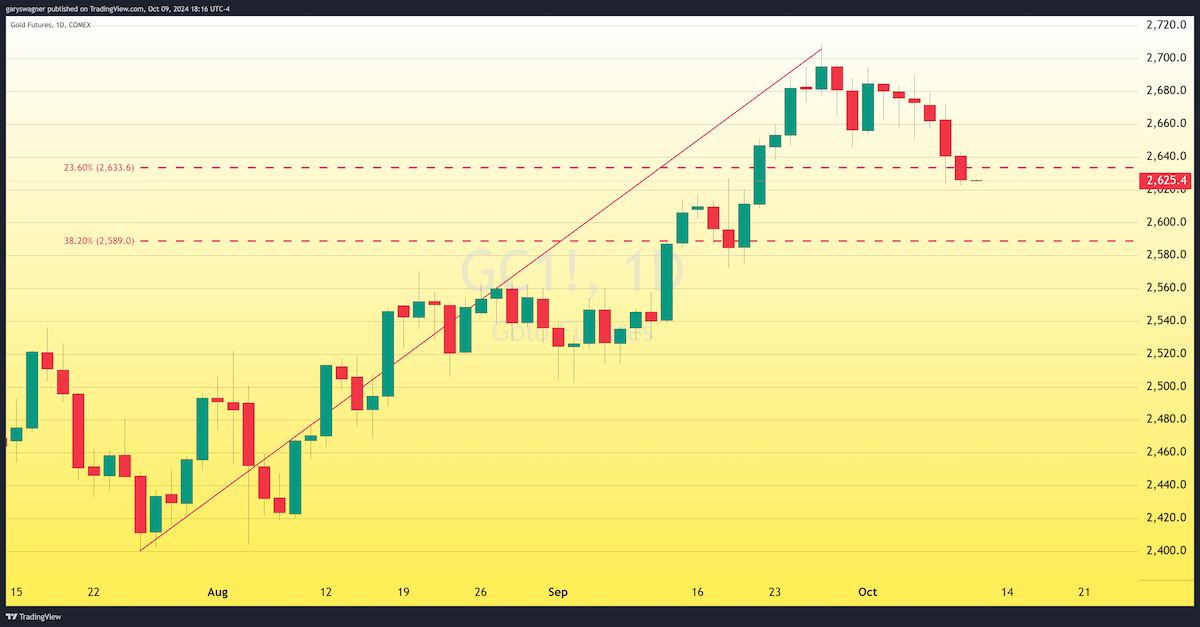
Task: Select the Aug label on the time axis
Action: tap(218, 592)
